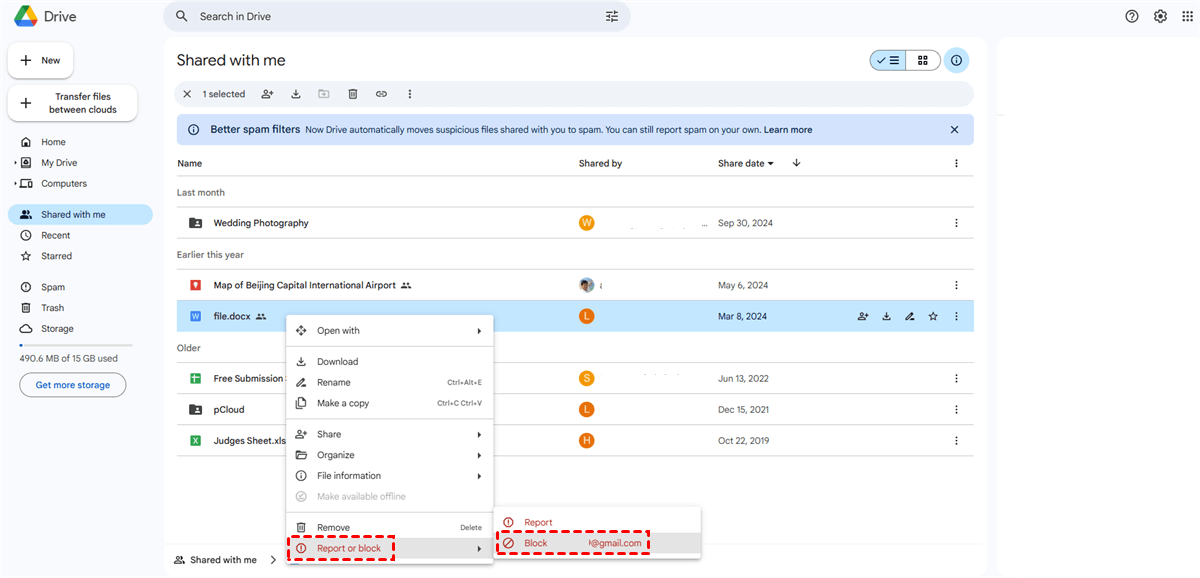The height and width of the screenshot is (578, 1200).
Task: Open Settings gear icon
Action: click(1160, 16)
